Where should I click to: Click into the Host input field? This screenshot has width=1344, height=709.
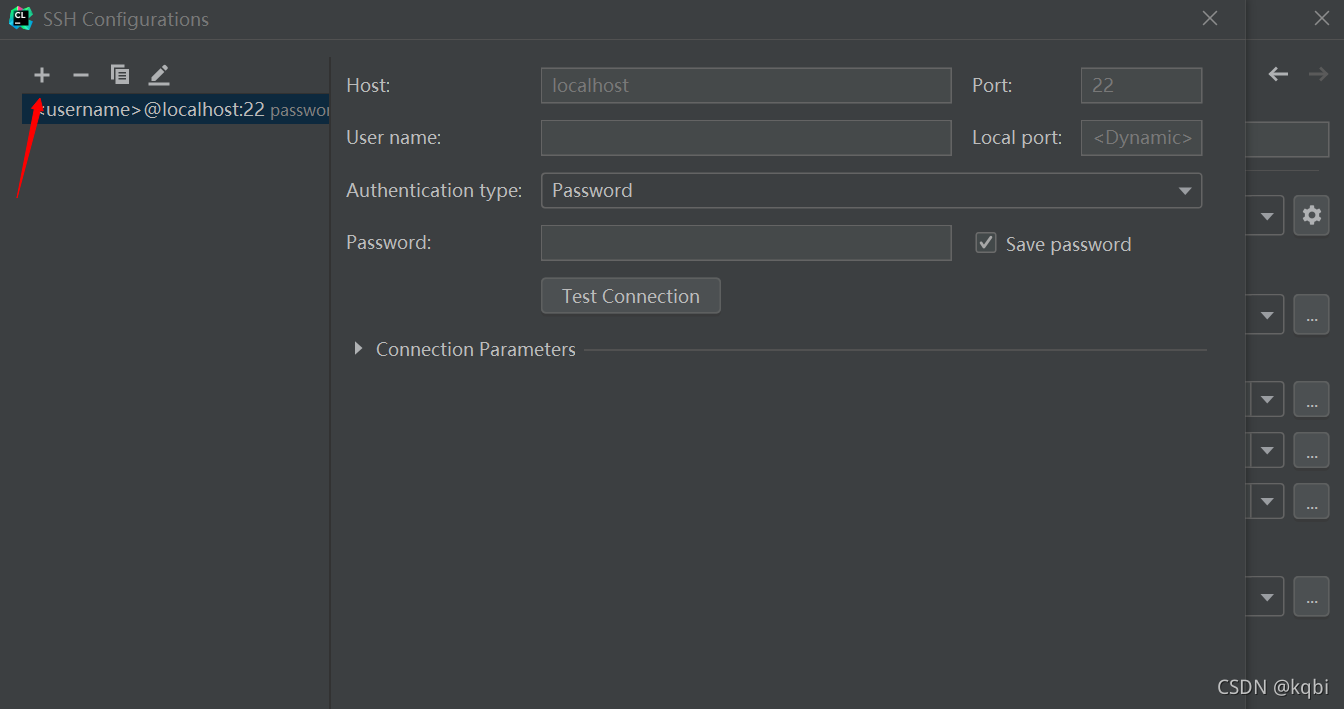[745, 86]
